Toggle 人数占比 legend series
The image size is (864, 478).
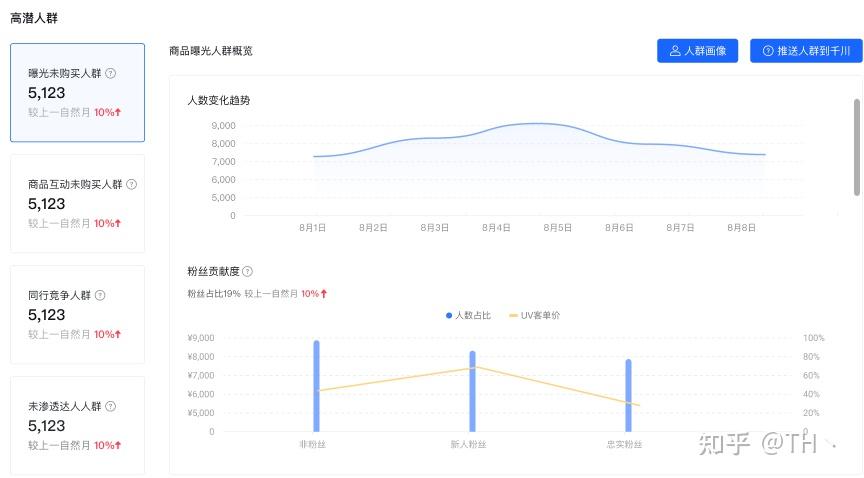pyautogui.click(x=468, y=315)
